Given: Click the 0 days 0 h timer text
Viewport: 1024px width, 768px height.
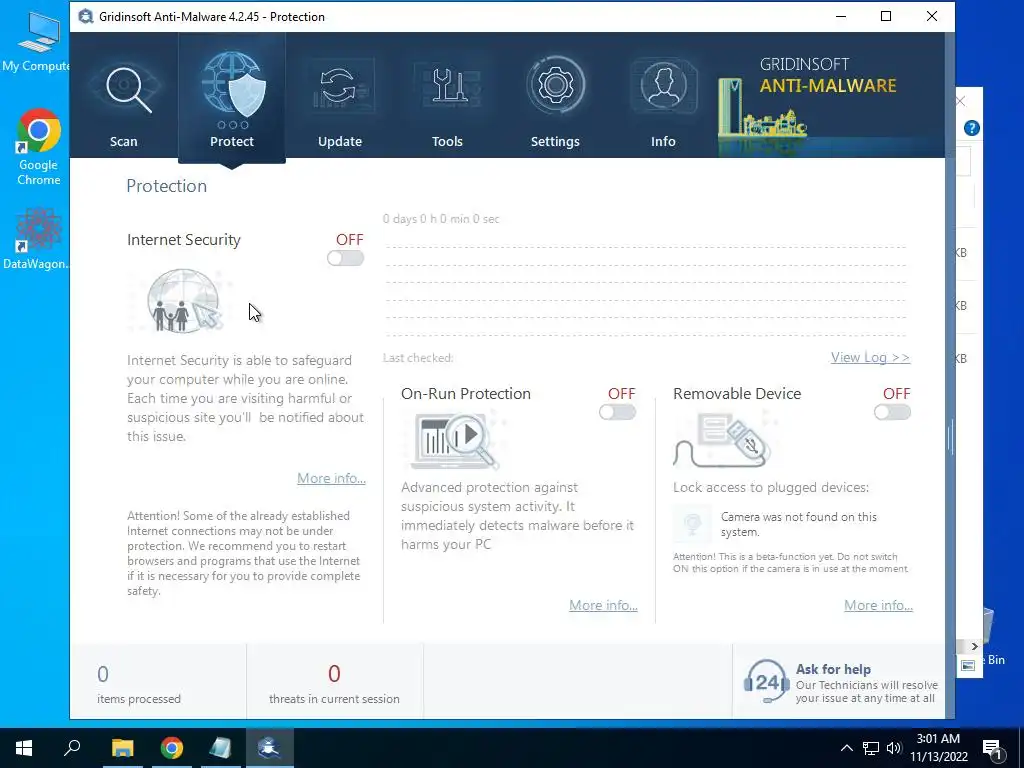Looking at the screenshot, I should (441, 219).
